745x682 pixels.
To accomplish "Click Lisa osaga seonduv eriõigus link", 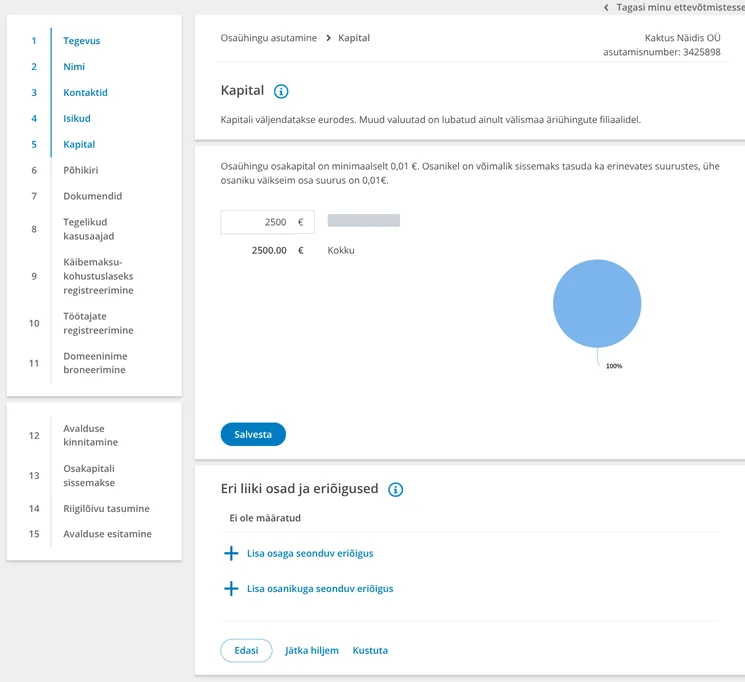I will coord(310,553).
